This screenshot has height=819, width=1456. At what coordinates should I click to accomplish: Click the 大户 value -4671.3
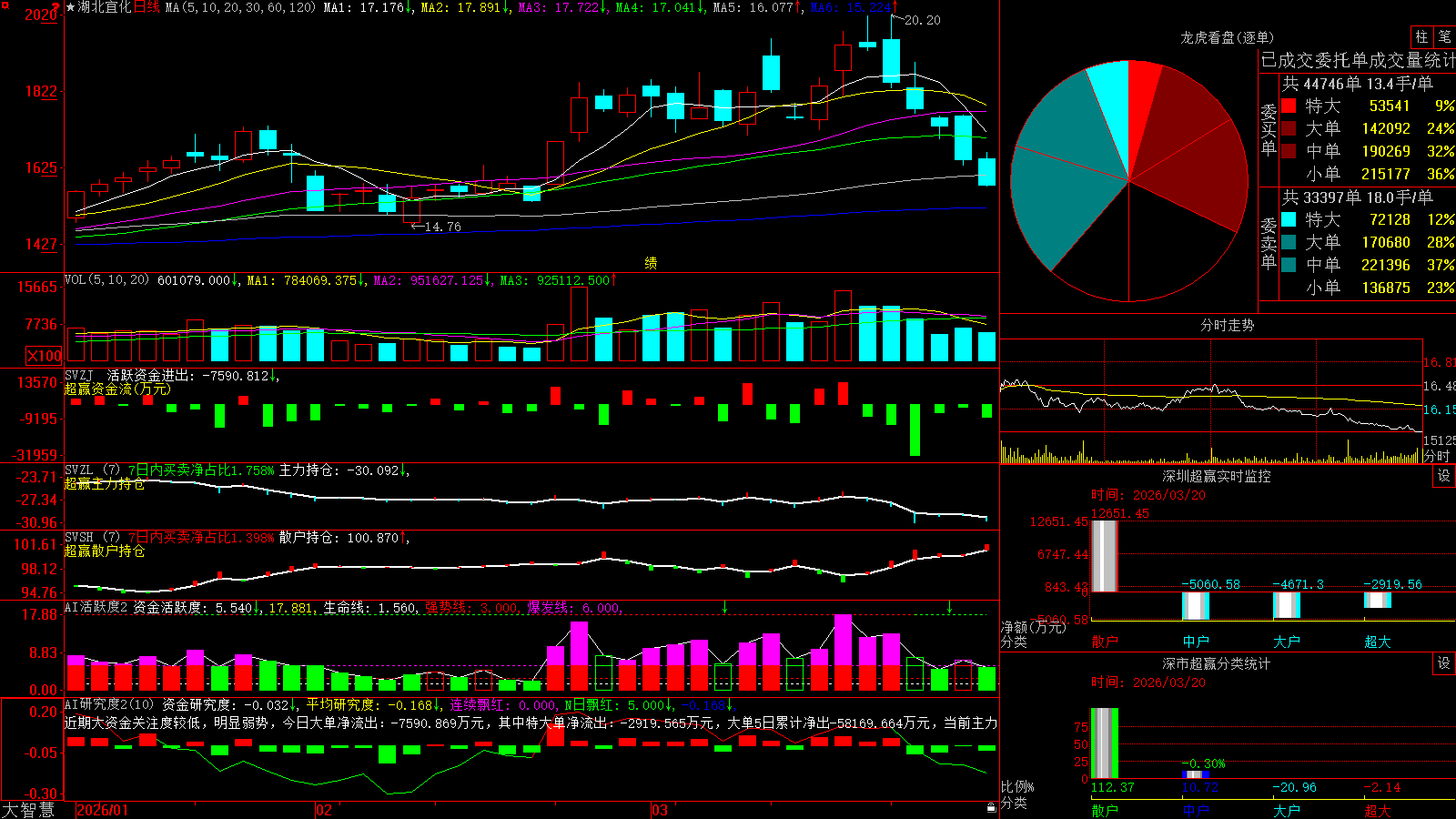1298,584
